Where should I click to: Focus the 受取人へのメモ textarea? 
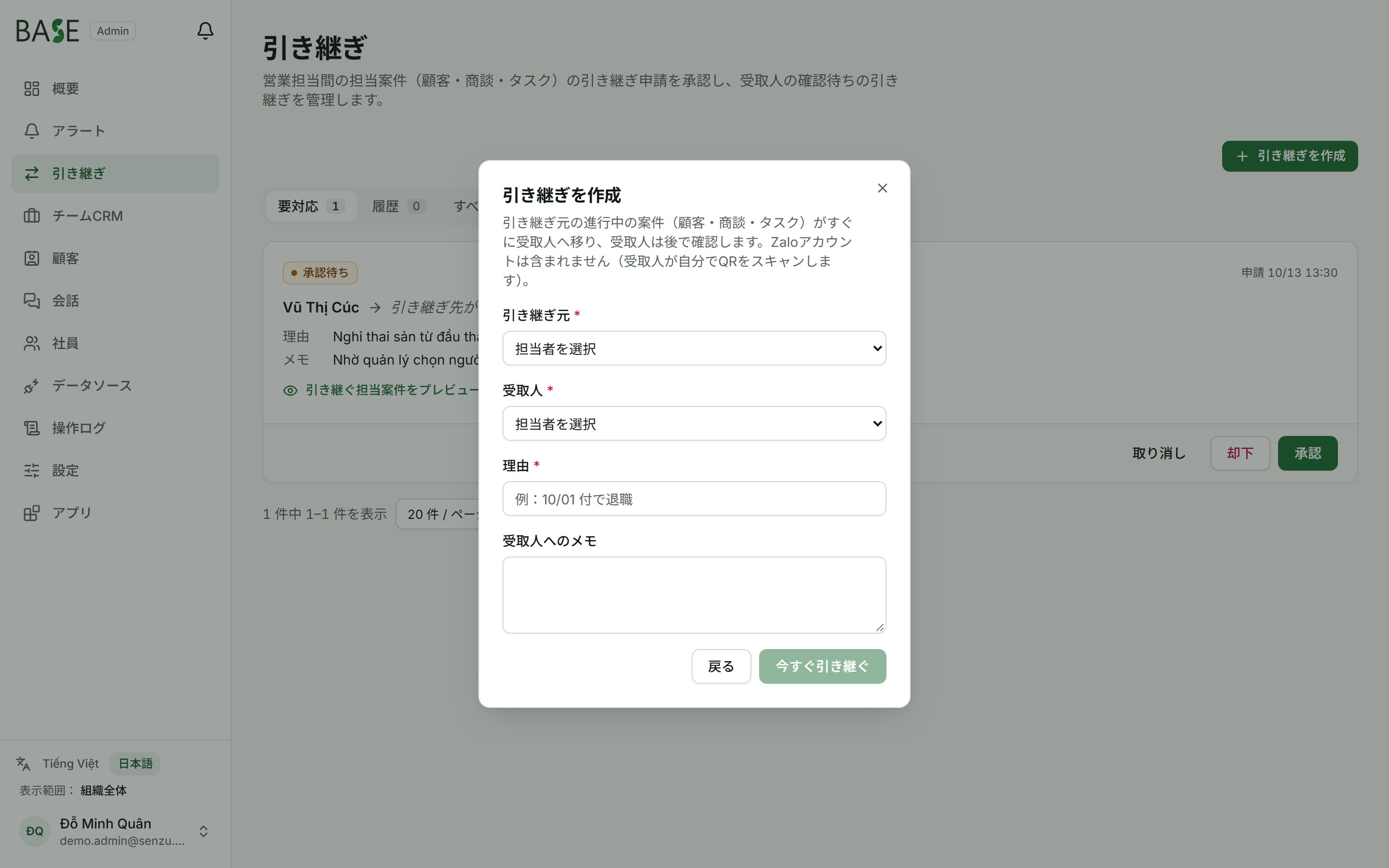(694, 595)
